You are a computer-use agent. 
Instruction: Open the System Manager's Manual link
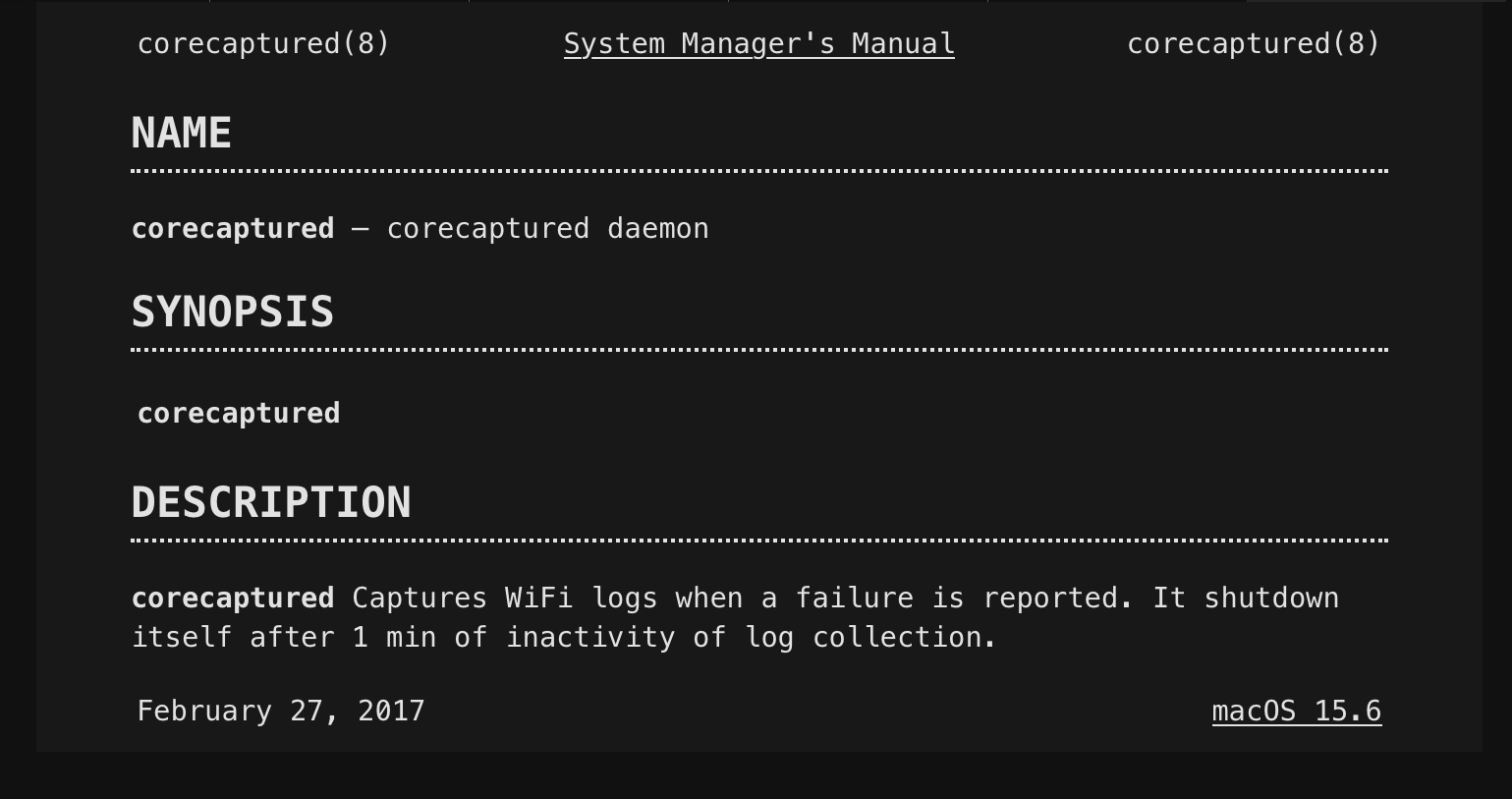pos(758,44)
